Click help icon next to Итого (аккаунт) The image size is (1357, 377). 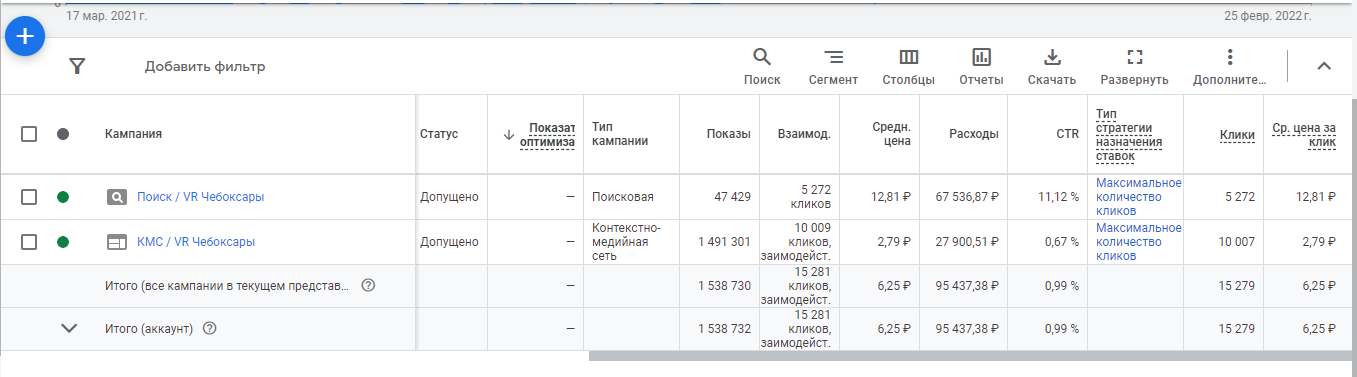click(210, 329)
